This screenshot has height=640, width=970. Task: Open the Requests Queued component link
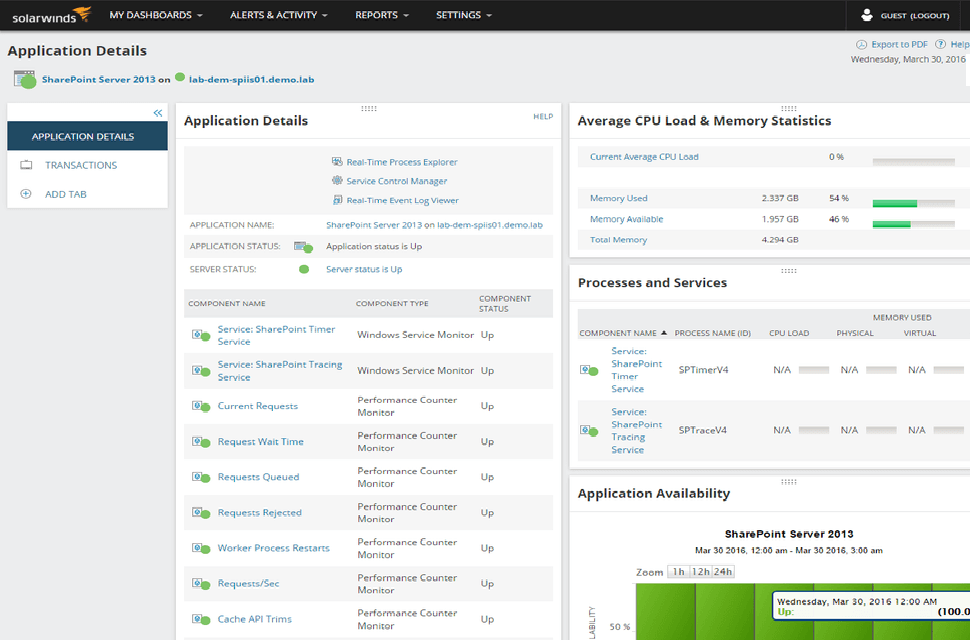(258, 477)
